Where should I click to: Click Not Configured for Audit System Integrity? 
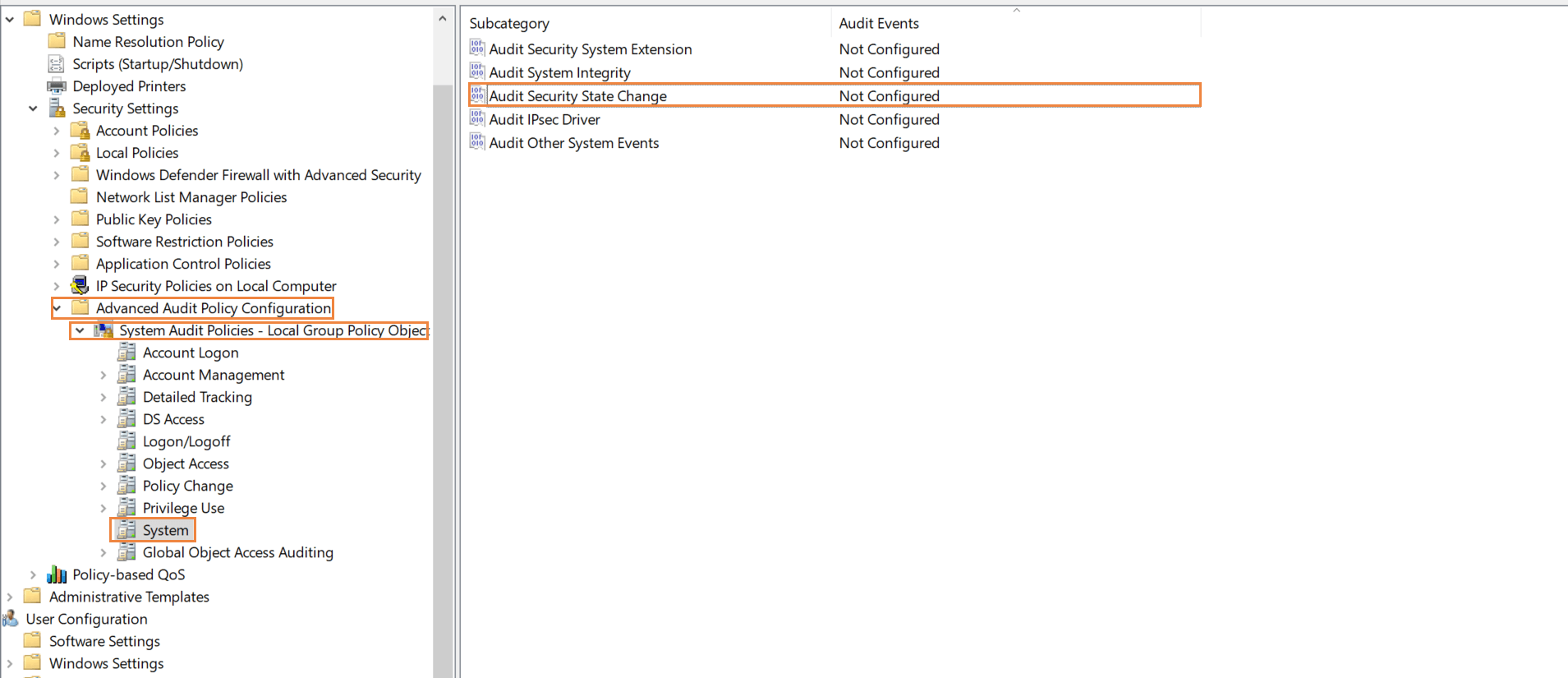pyautogui.click(x=890, y=72)
